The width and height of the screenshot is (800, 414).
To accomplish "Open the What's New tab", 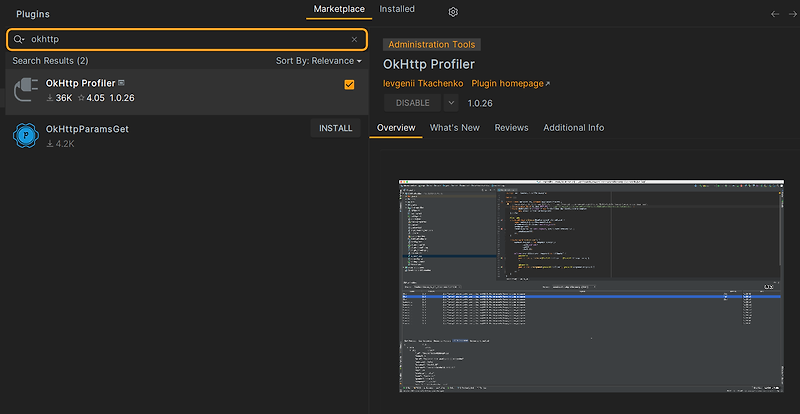I will (455, 128).
